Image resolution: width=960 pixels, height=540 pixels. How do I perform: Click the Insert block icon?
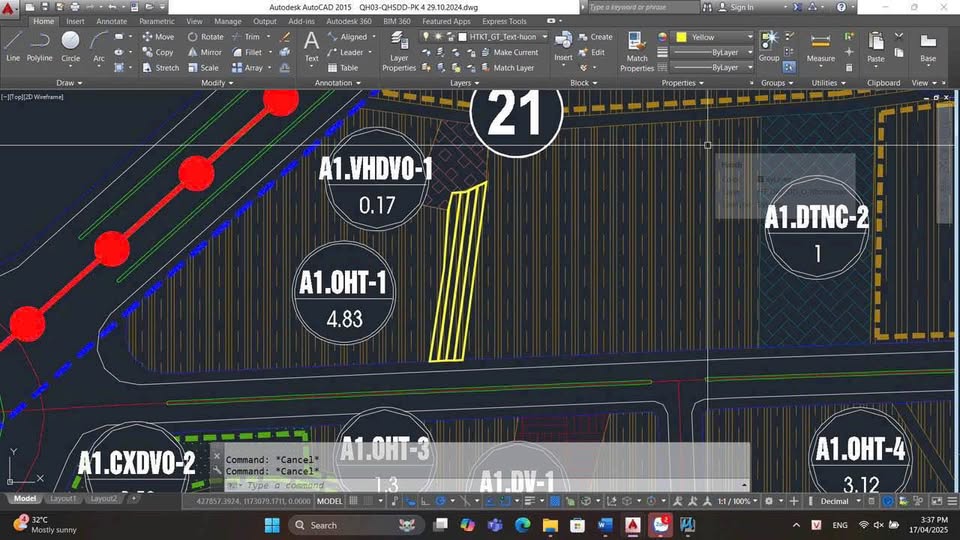[x=564, y=45]
